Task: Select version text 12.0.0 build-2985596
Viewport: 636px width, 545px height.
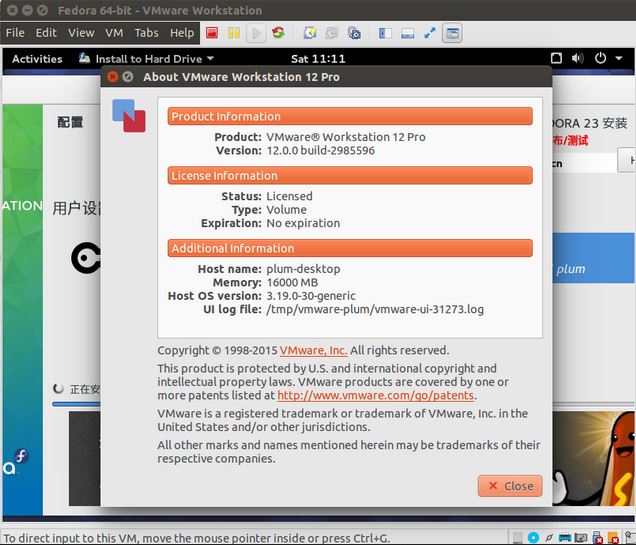Action: point(320,150)
